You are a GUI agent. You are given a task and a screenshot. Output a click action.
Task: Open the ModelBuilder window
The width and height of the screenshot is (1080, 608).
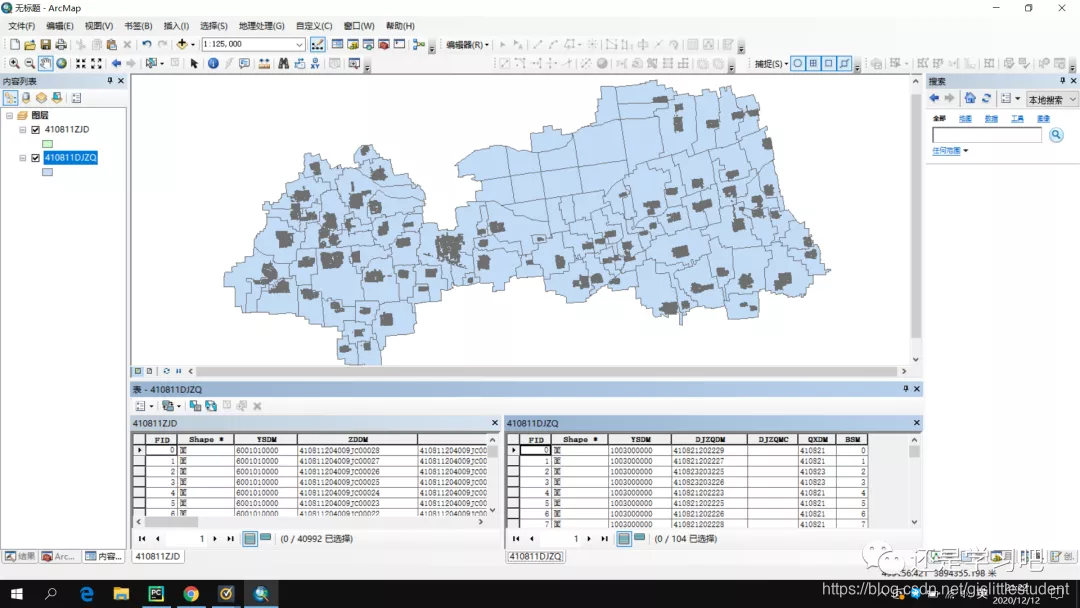[418, 45]
